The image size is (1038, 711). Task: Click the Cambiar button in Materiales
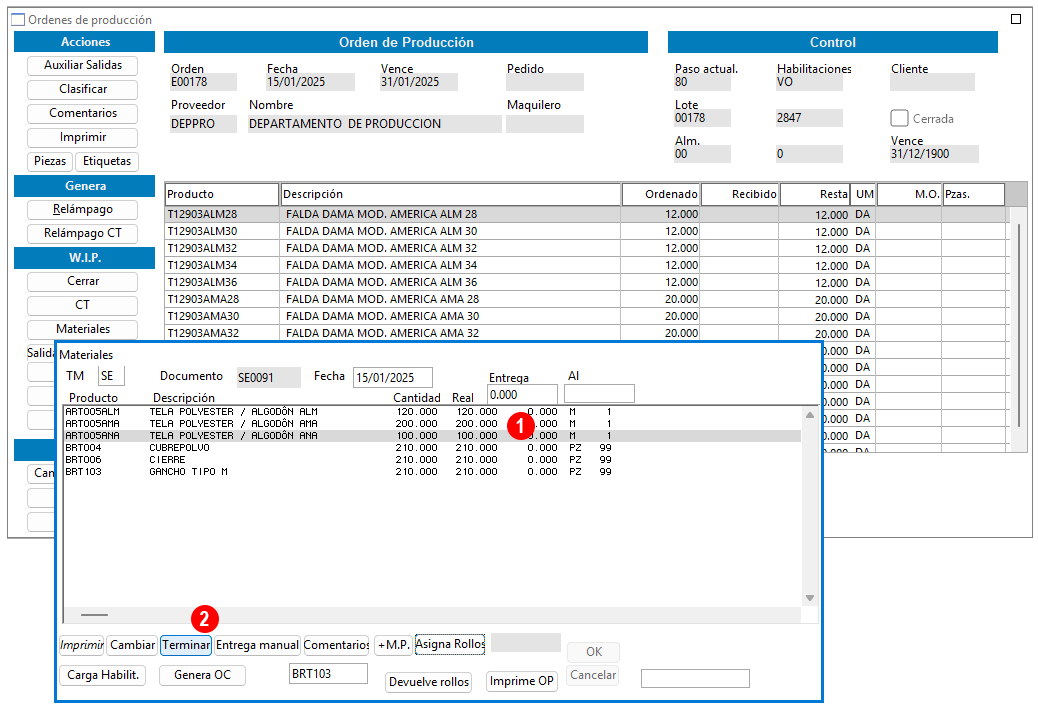coord(132,645)
